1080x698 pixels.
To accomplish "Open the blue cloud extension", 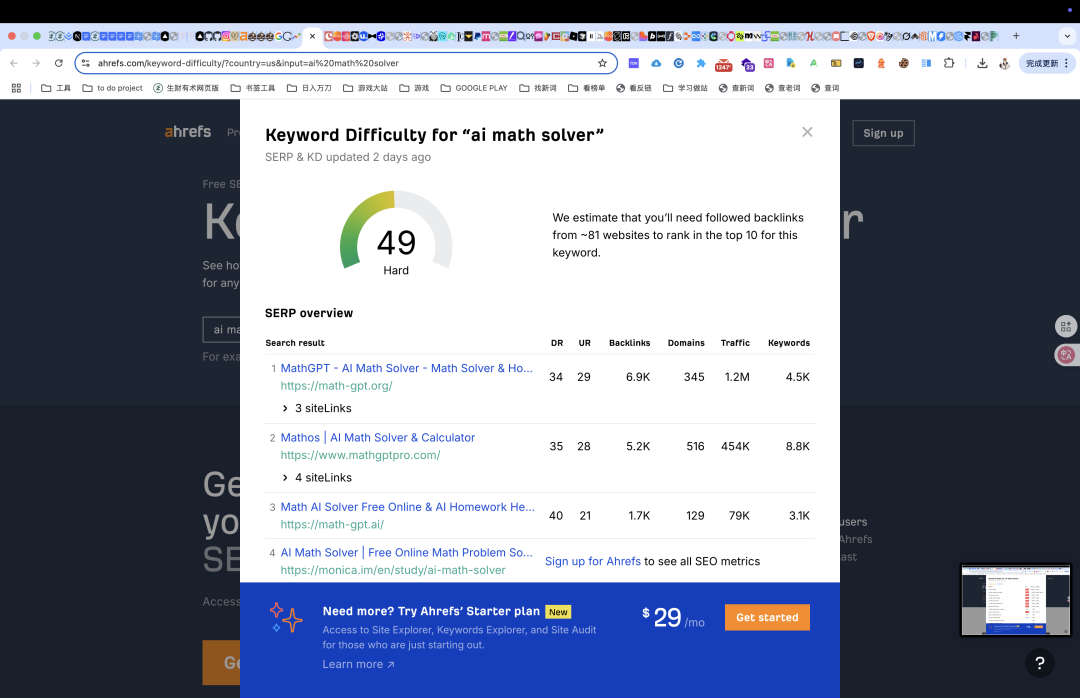I will click(656, 63).
